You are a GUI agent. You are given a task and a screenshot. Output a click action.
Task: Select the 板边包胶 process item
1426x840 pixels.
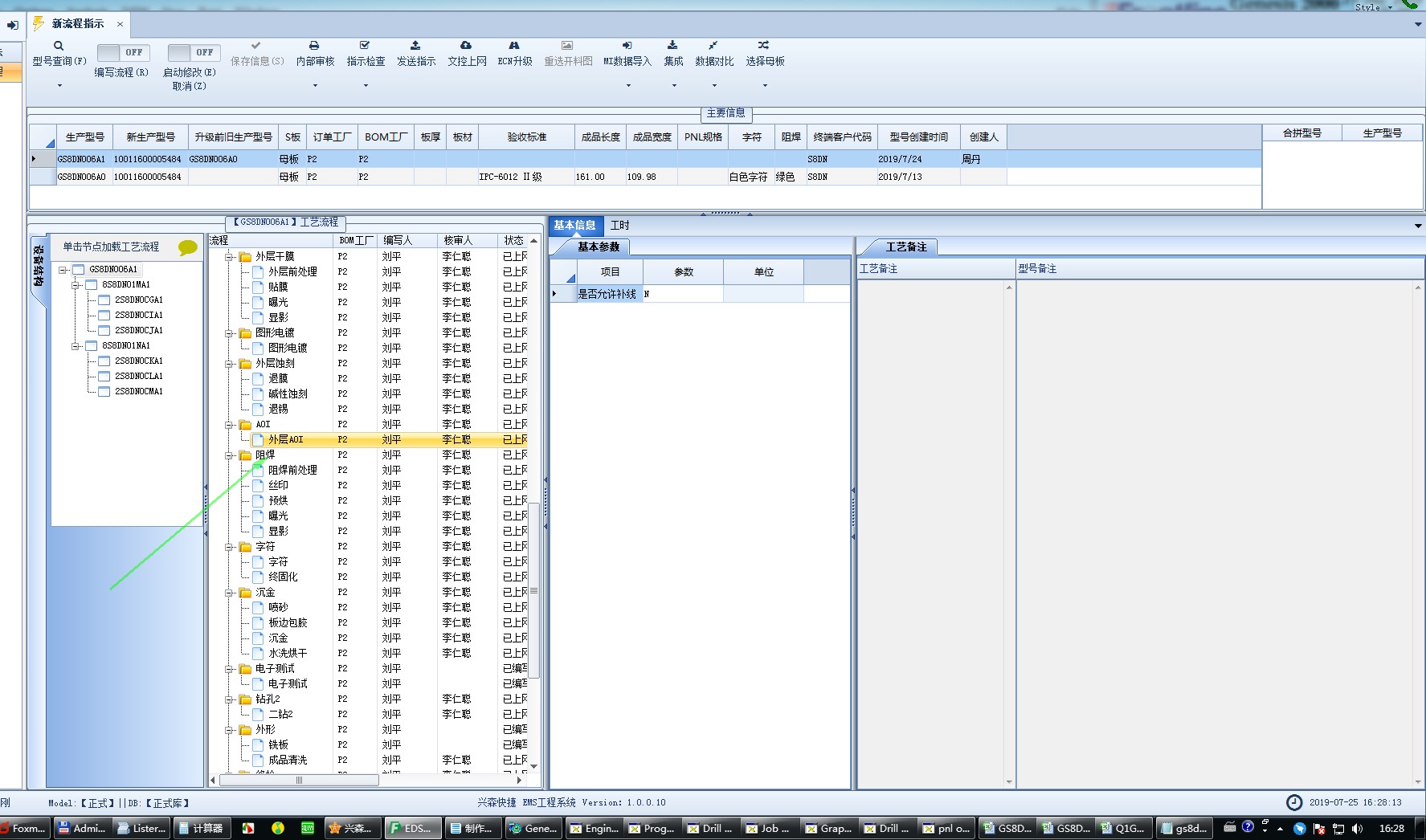pyautogui.click(x=288, y=622)
